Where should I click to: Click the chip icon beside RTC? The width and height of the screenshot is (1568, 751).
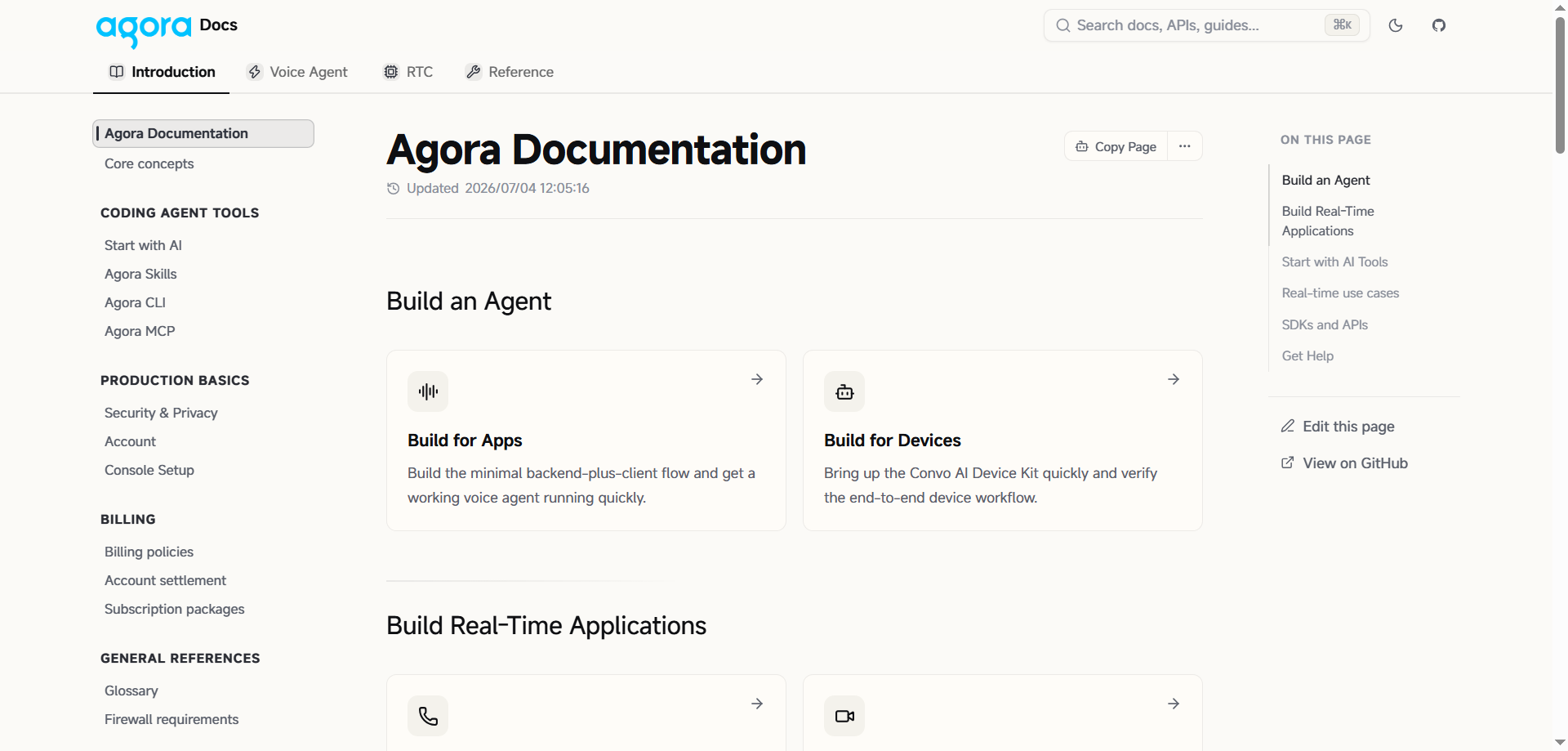(391, 72)
